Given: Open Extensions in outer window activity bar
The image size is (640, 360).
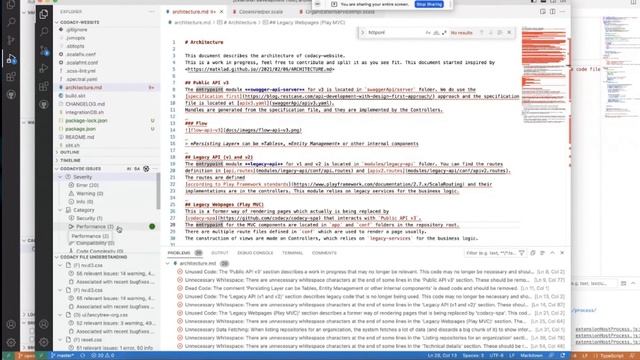Looking at the screenshot, I should pos(11,76).
